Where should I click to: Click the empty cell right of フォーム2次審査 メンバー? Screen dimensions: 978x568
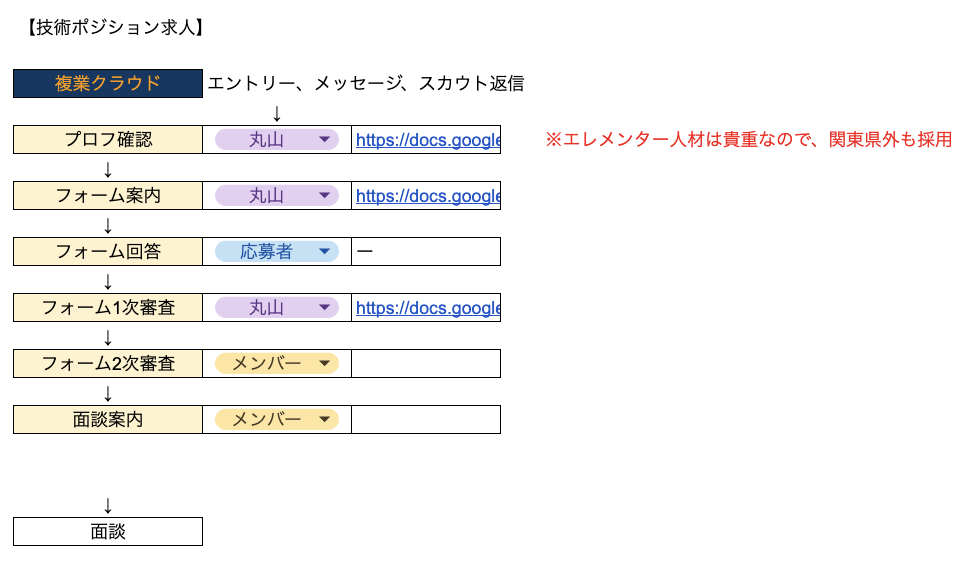pyautogui.click(x=426, y=364)
